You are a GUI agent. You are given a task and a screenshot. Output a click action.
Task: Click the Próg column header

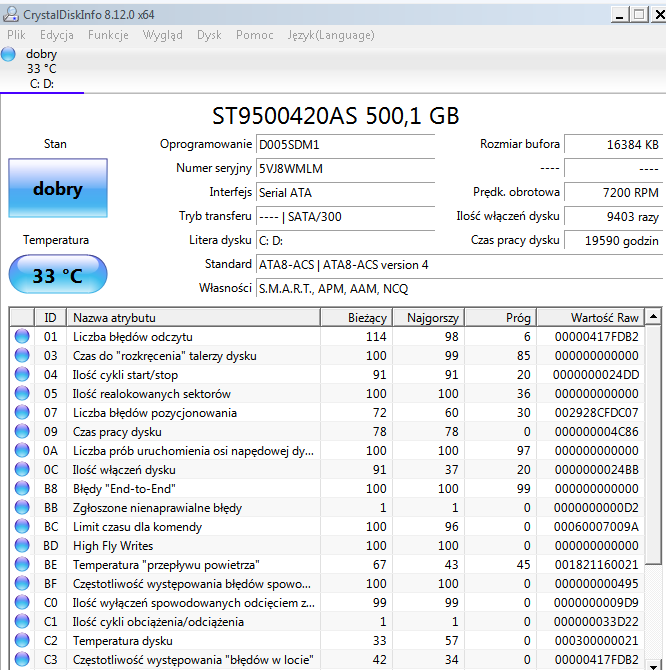[x=500, y=317]
